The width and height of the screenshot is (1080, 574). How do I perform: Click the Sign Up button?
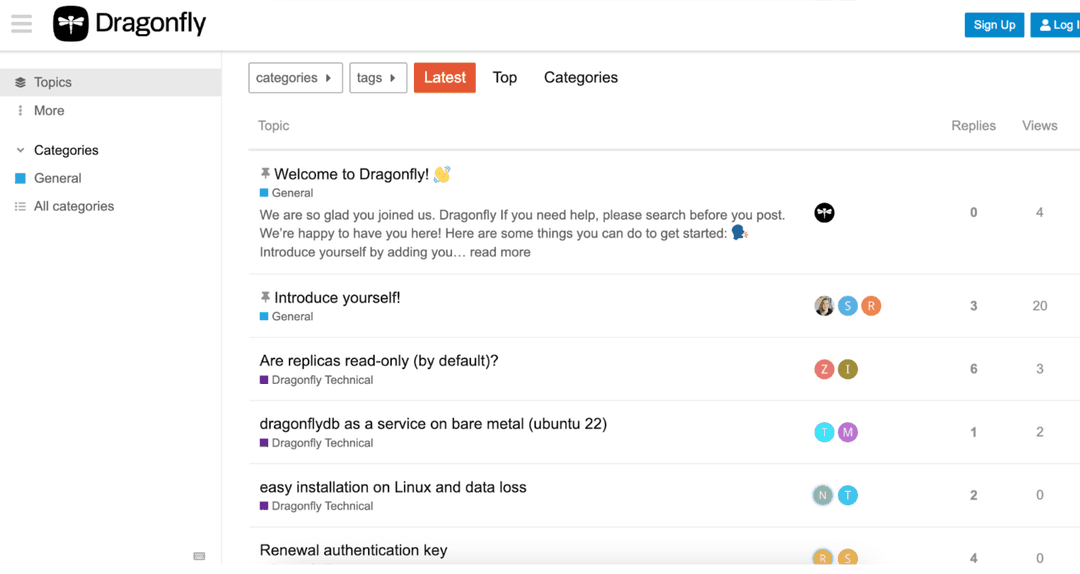coord(994,25)
